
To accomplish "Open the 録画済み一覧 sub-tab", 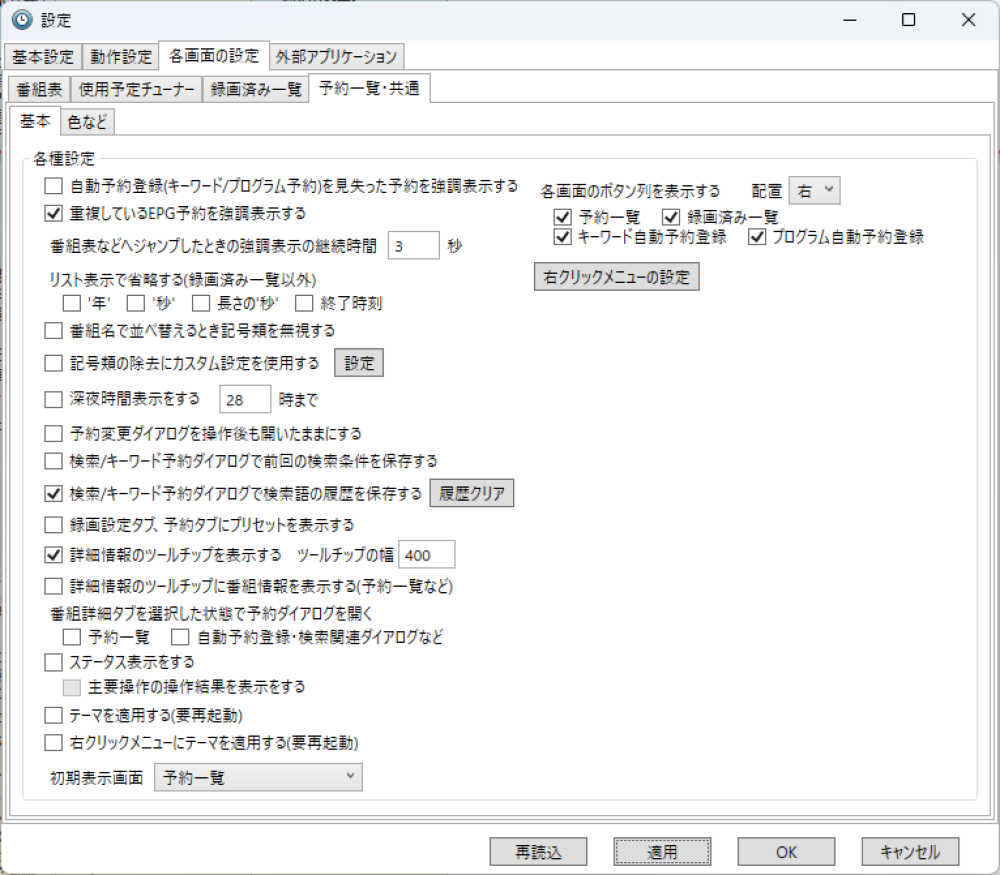I will point(256,89).
